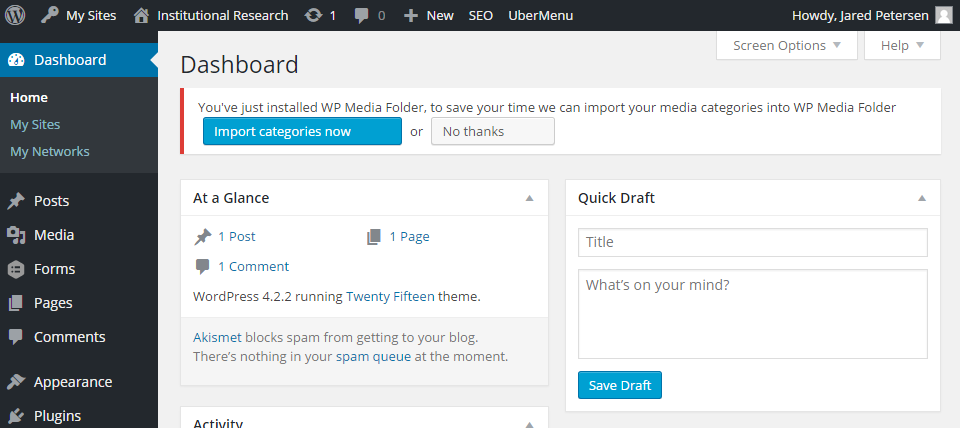
Task: Open Media in the sidebar
Action: click(x=54, y=235)
